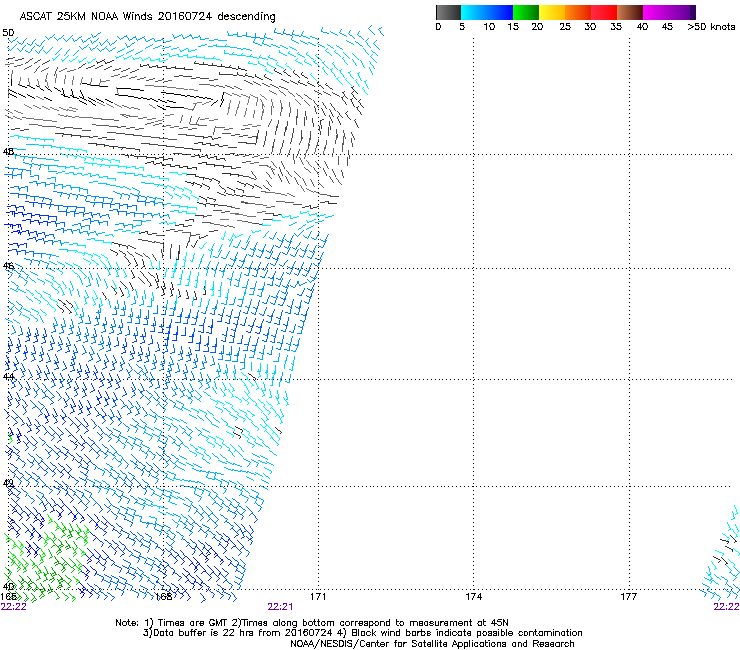Click the longitude axis label '177'

pos(629,597)
